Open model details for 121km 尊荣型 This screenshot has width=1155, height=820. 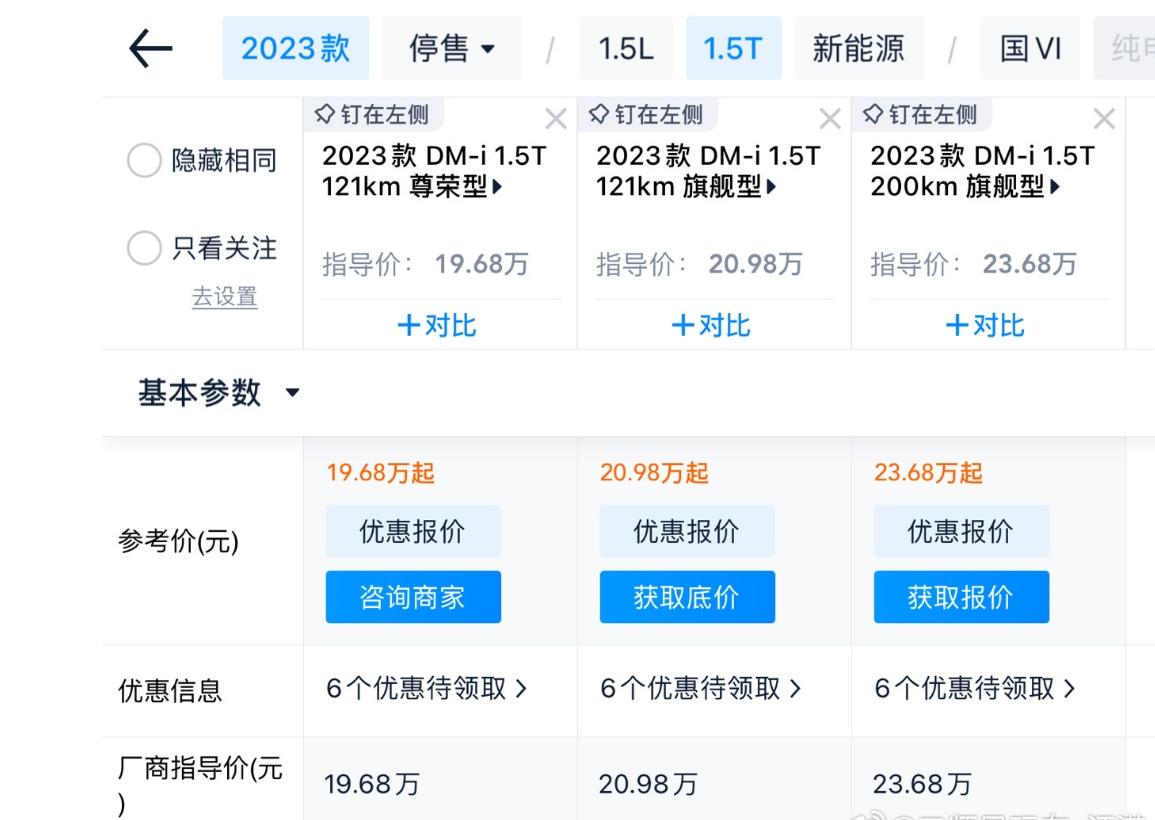[x=434, y=171]
